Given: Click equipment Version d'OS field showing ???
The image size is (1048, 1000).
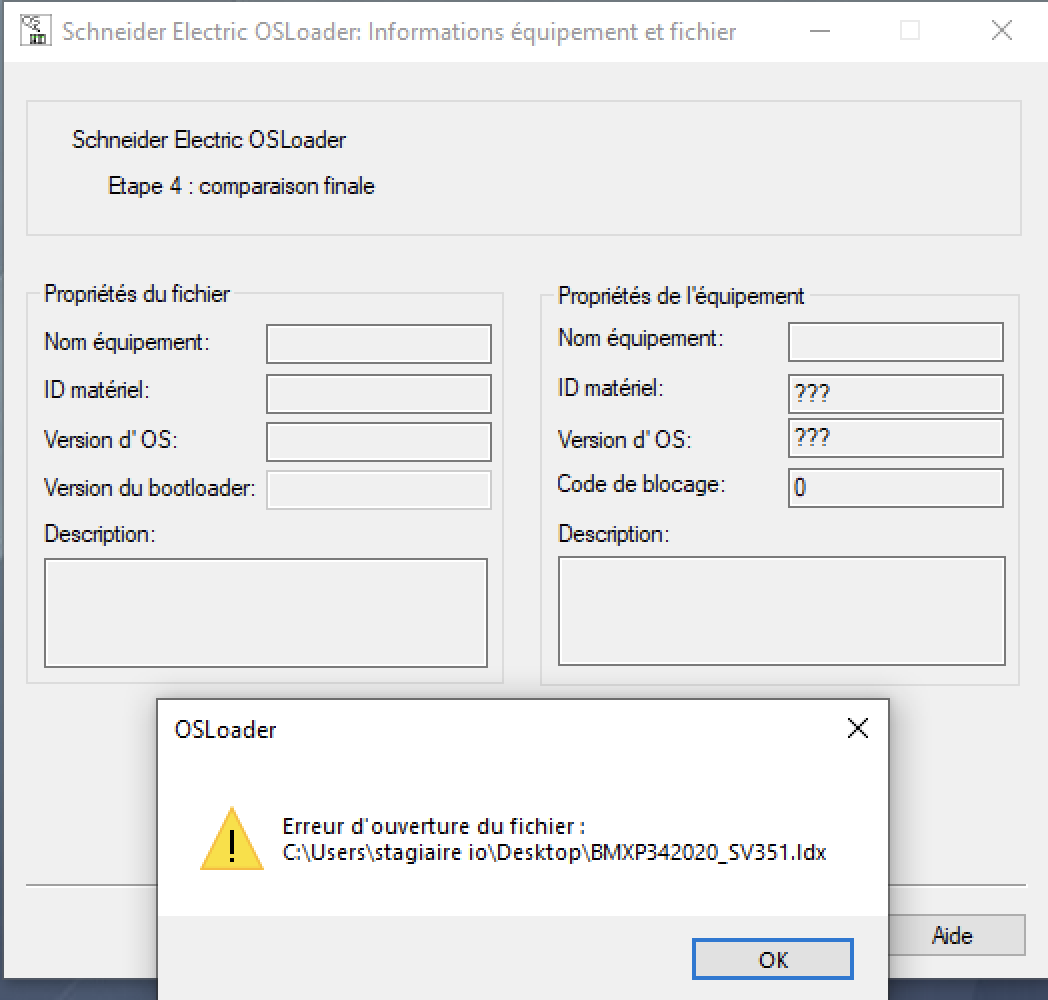Looking at the screenshot, I should tap(895, 438).
